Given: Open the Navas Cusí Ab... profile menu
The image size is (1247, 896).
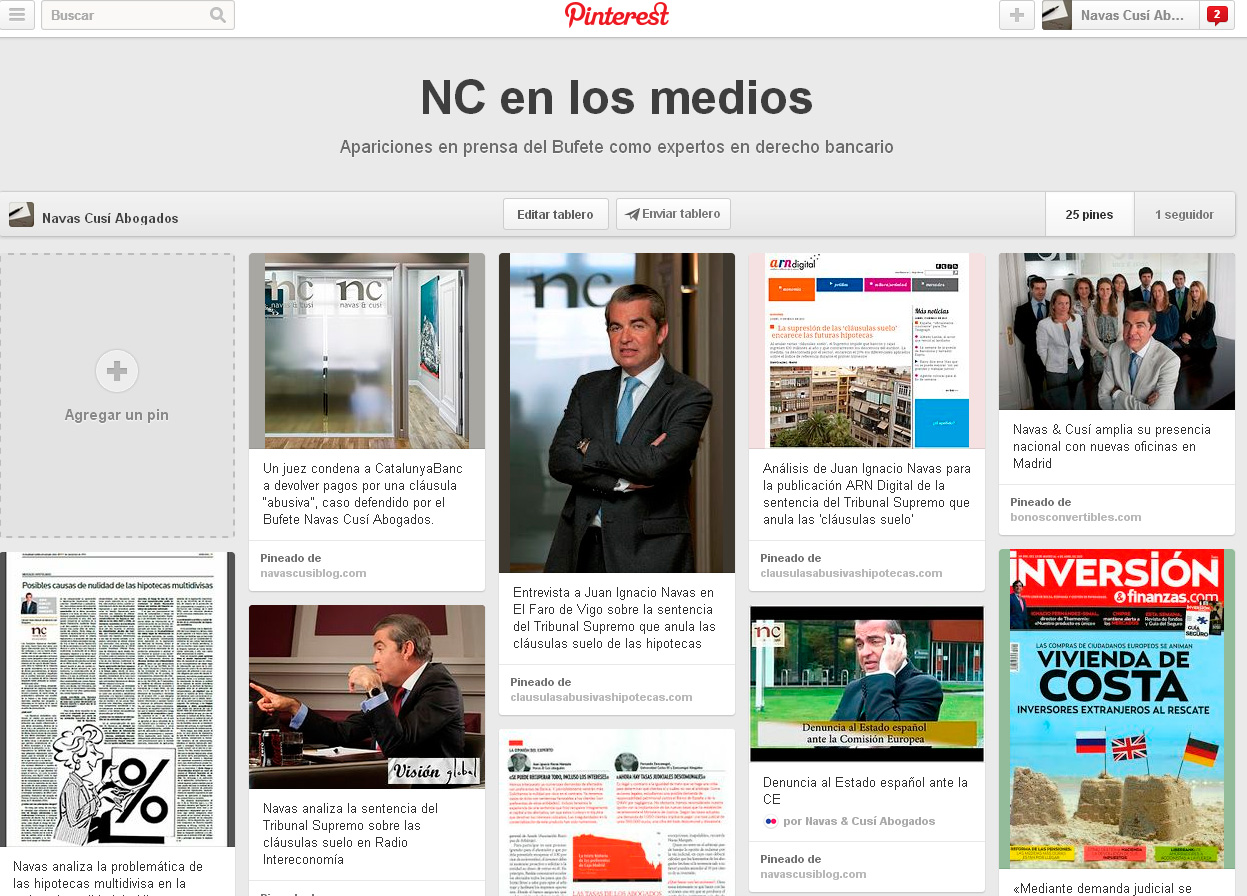Looking at the screenshot, I should click(1120, 15).
